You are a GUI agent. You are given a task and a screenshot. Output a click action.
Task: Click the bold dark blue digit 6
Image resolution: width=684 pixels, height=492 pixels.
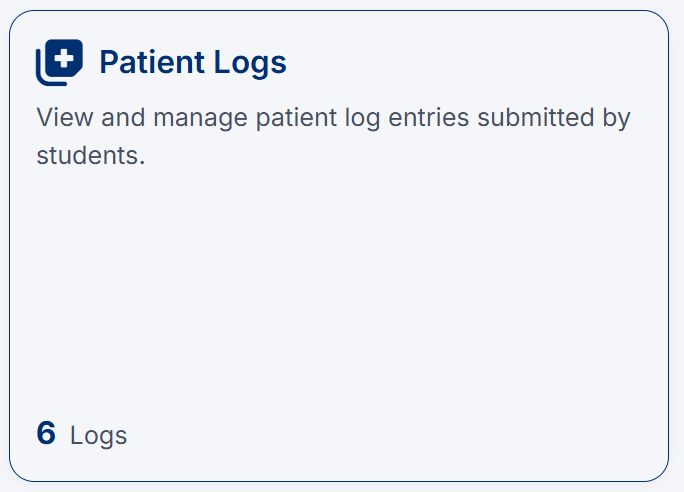tap(46, 434)
